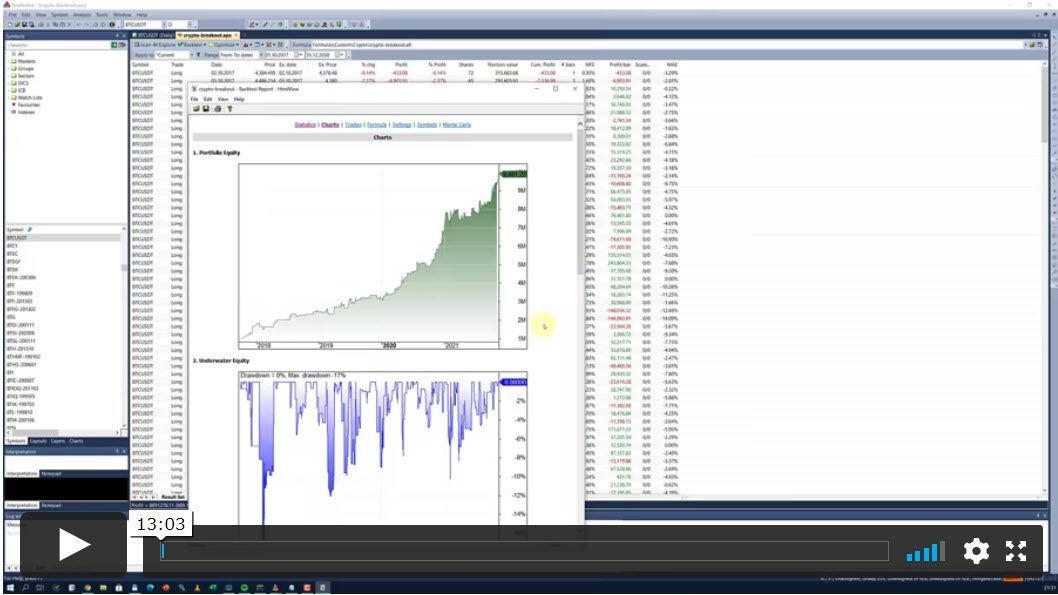Click the New document toolbar icon
This screenshot has height=595, width=1058.
point(9,24)
